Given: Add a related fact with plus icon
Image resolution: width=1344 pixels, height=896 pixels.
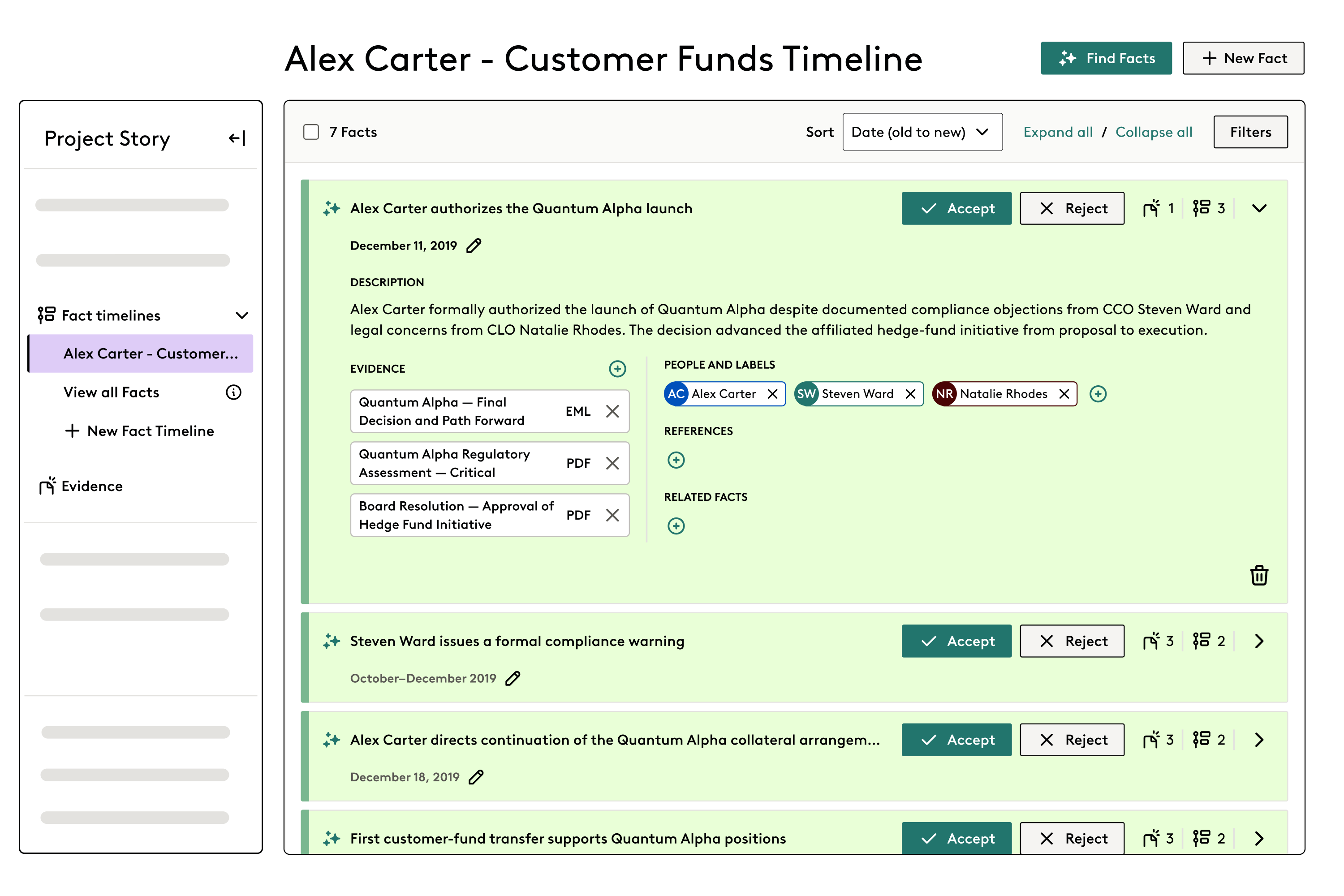Looking at the screenshot, I should click(x=676, y=526).
